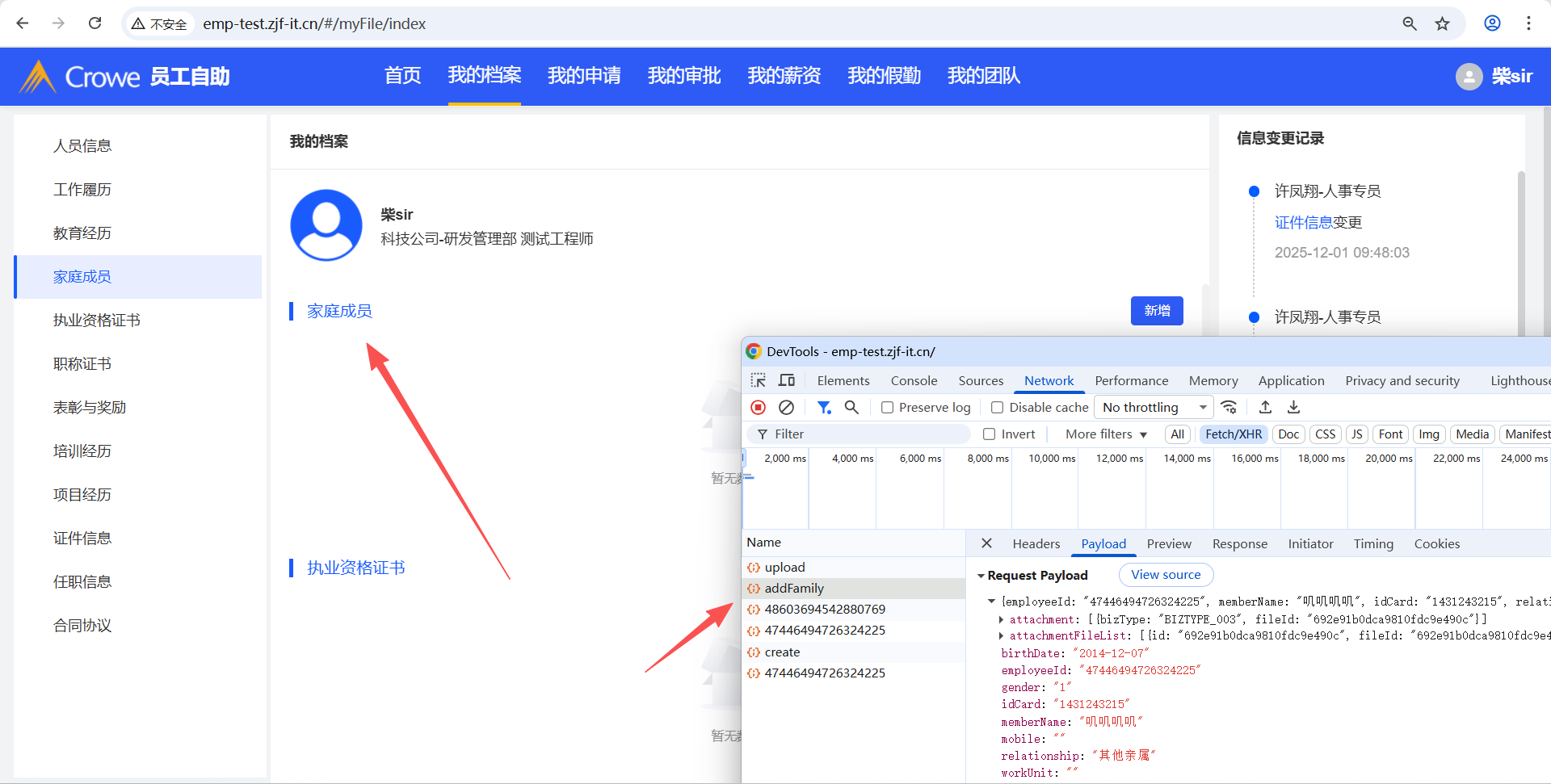
Task: Bookmark this page with the star icon
Action: 1442,24
